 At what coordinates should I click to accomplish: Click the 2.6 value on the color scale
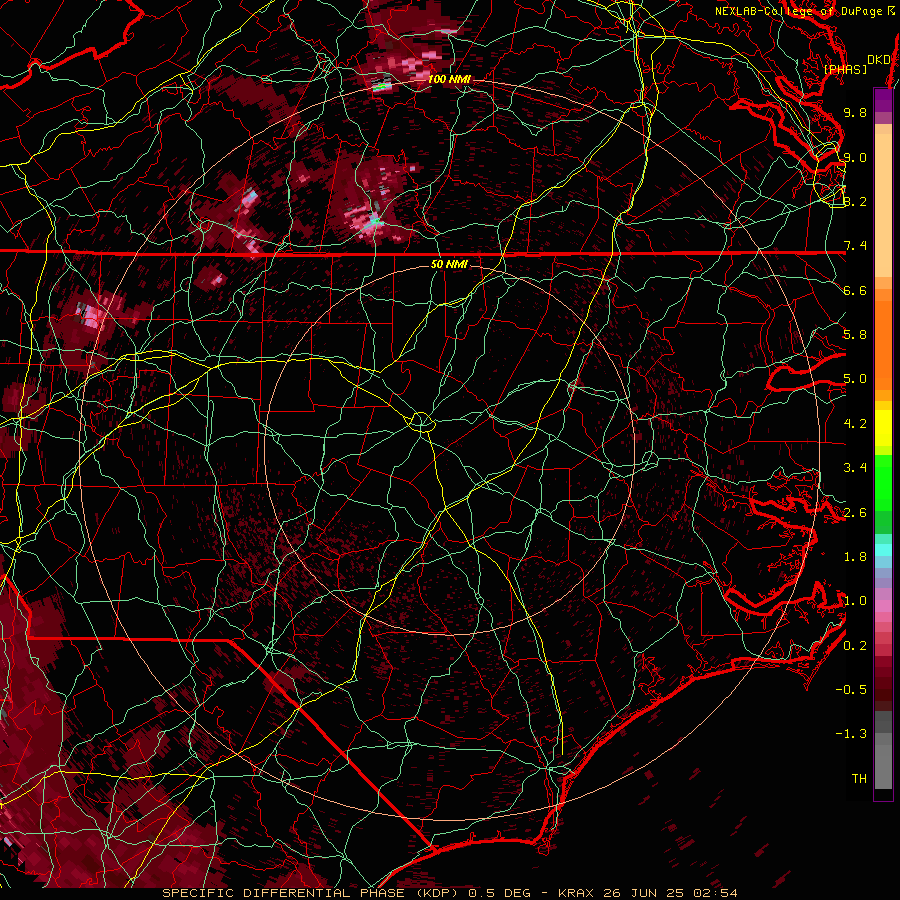pos(855,513)
